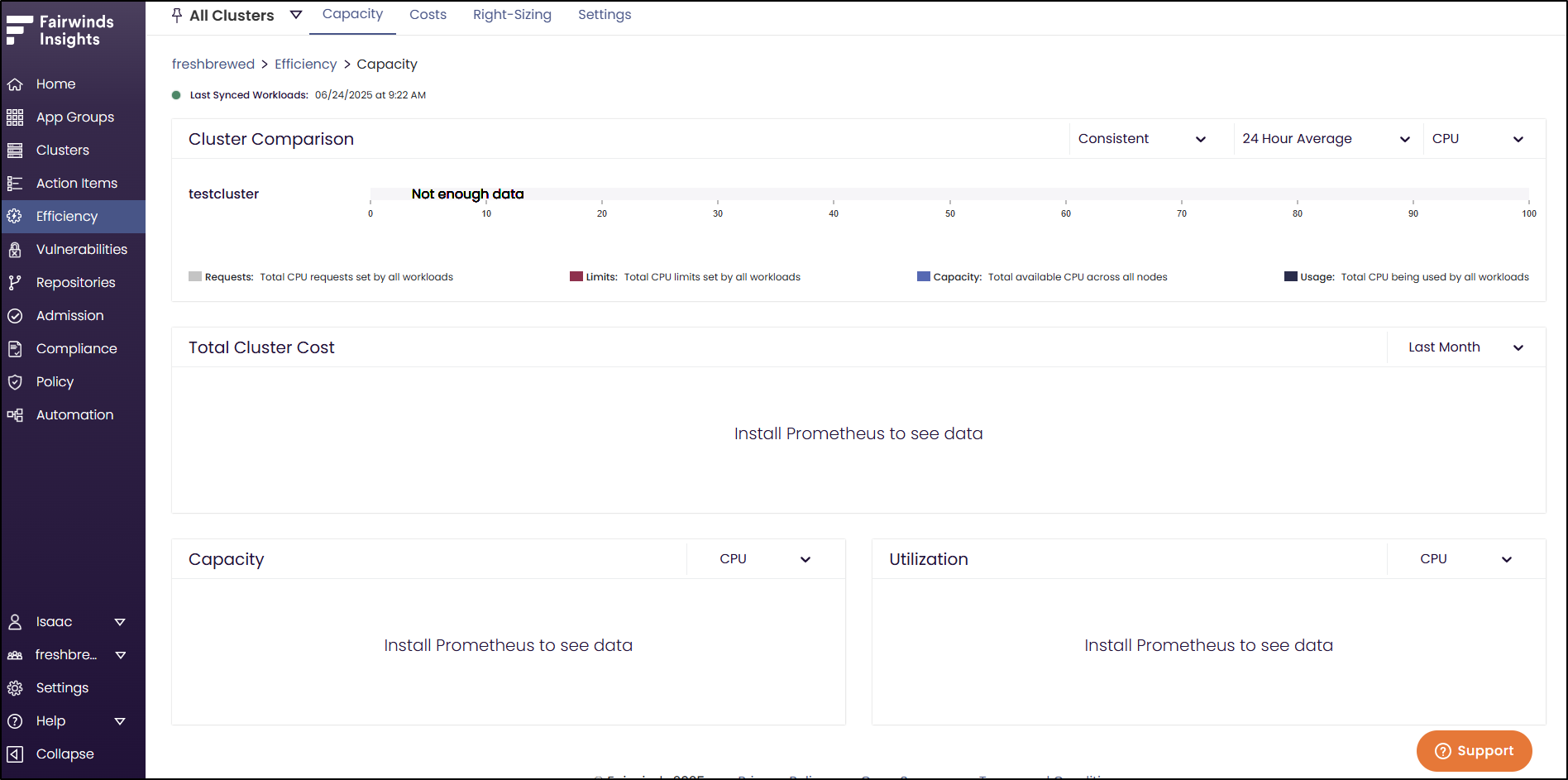This screenshot has width=1568, height=780.
Task: Switch to the Costs tab
Action: pos(428,15)
